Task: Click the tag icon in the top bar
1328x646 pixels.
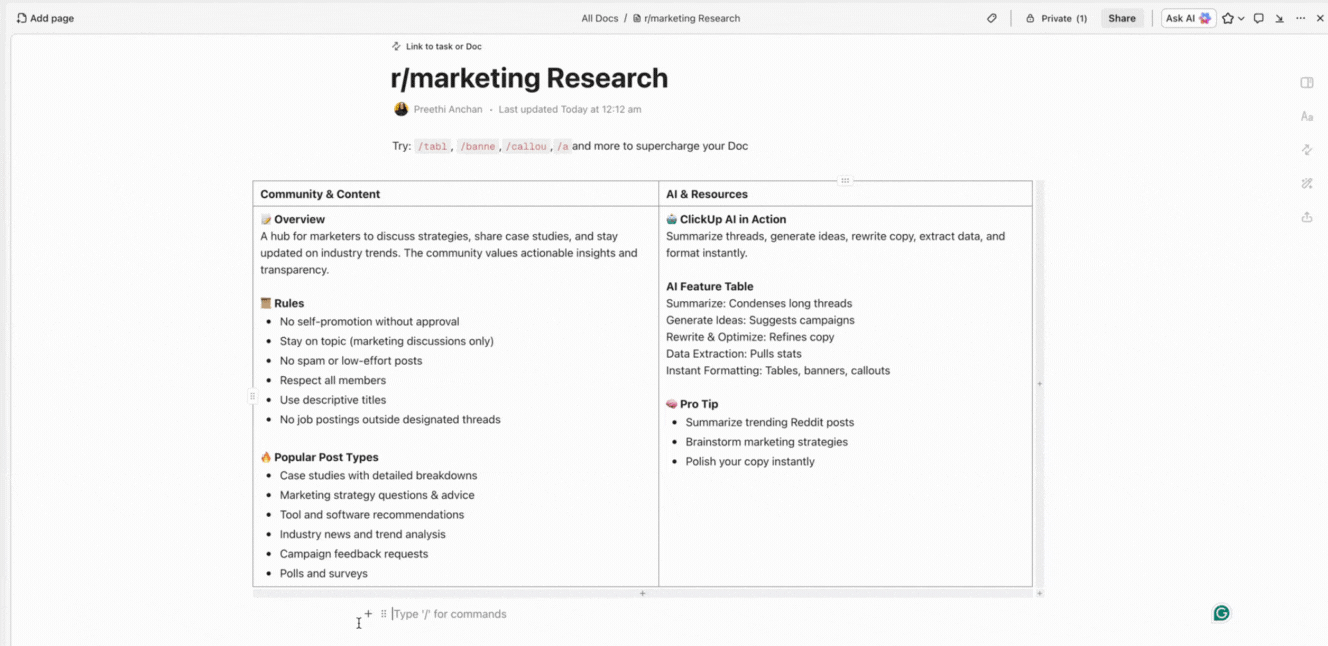Action: tap(991, 18)
